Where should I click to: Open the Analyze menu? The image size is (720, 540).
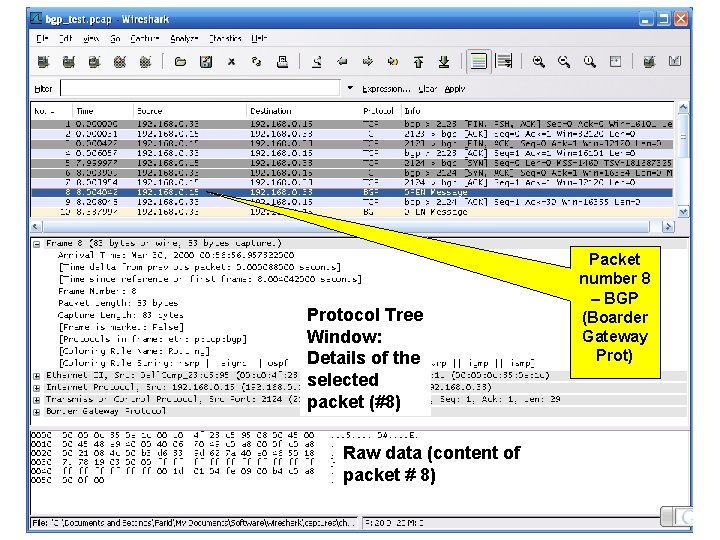pyautogui.click(x=184, y=39)
